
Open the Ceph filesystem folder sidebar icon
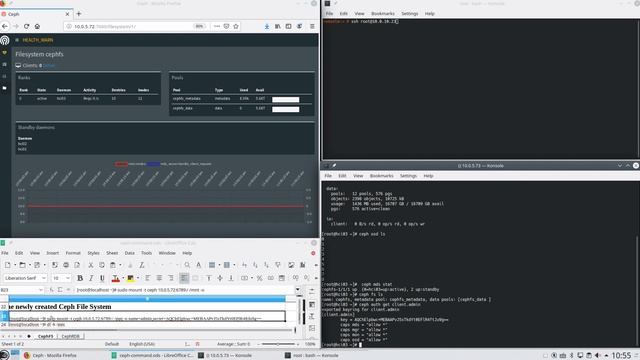[4, 88]
